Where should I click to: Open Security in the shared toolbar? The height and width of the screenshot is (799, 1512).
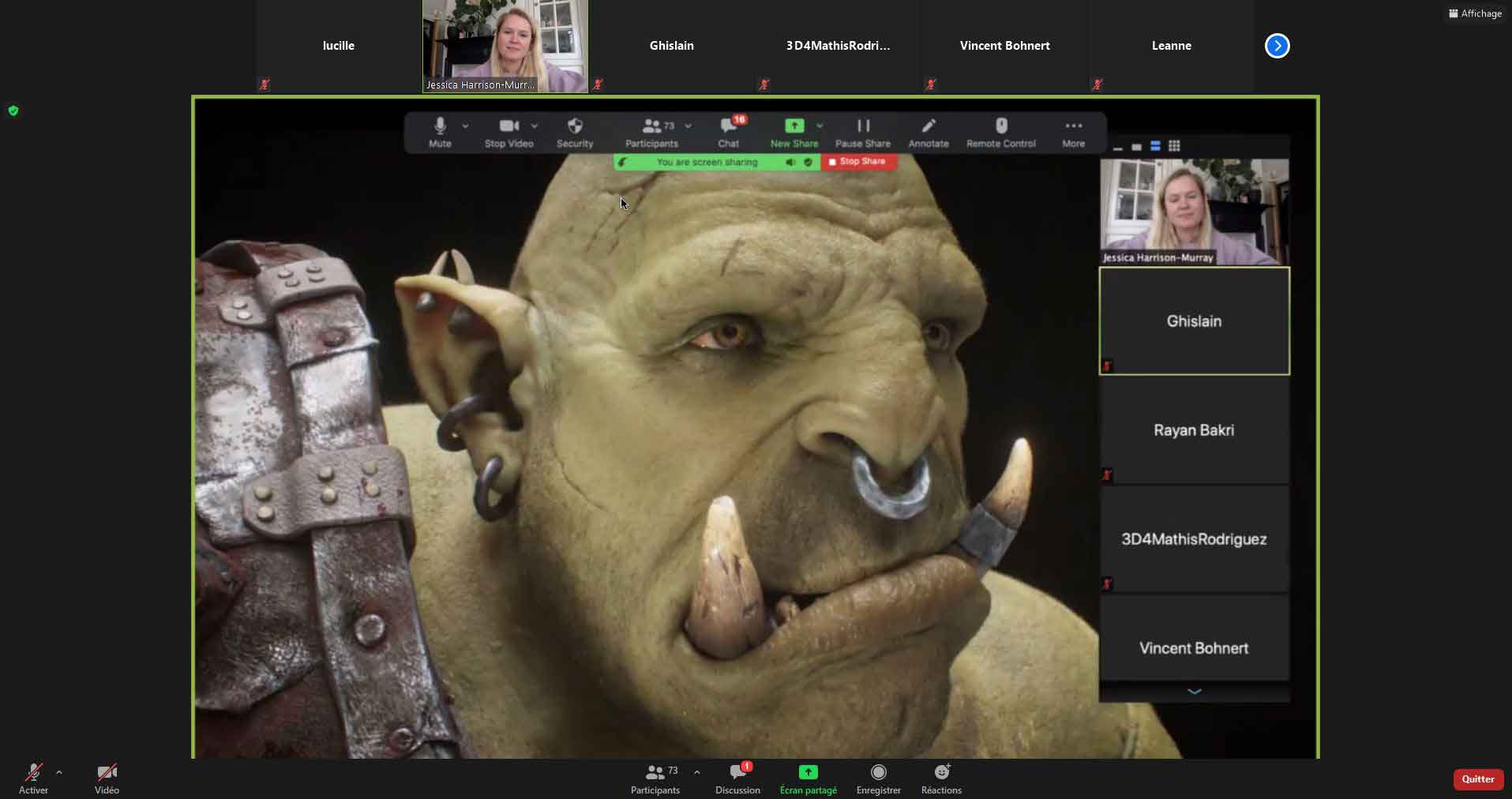[x=575, y=132]
